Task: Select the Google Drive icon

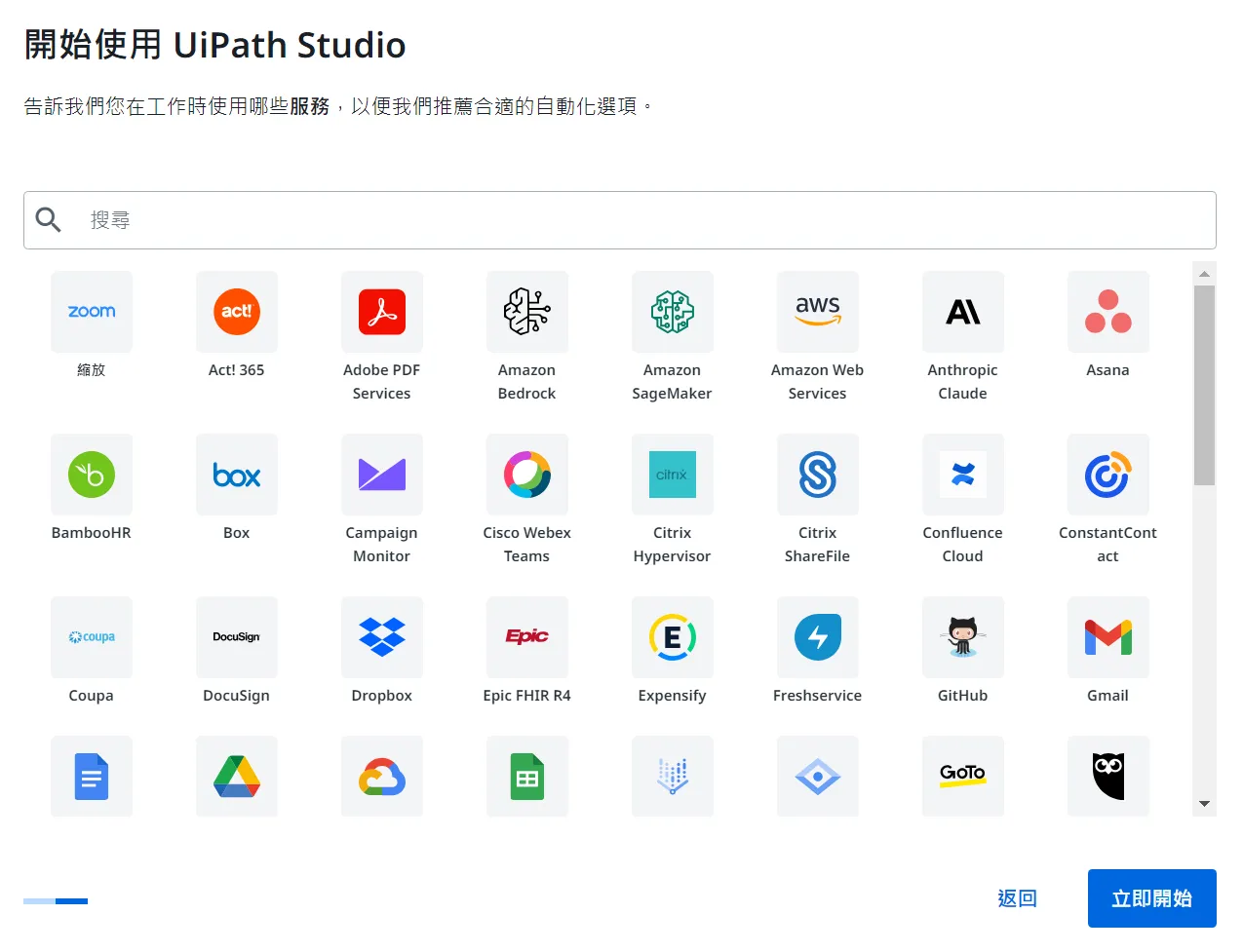Action: (237, 777)
